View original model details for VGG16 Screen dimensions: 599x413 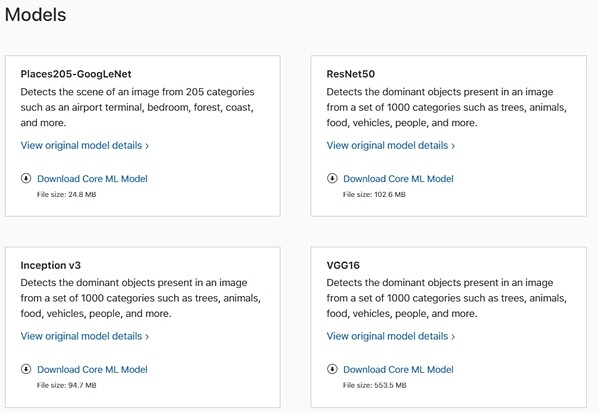click(390, 336)
